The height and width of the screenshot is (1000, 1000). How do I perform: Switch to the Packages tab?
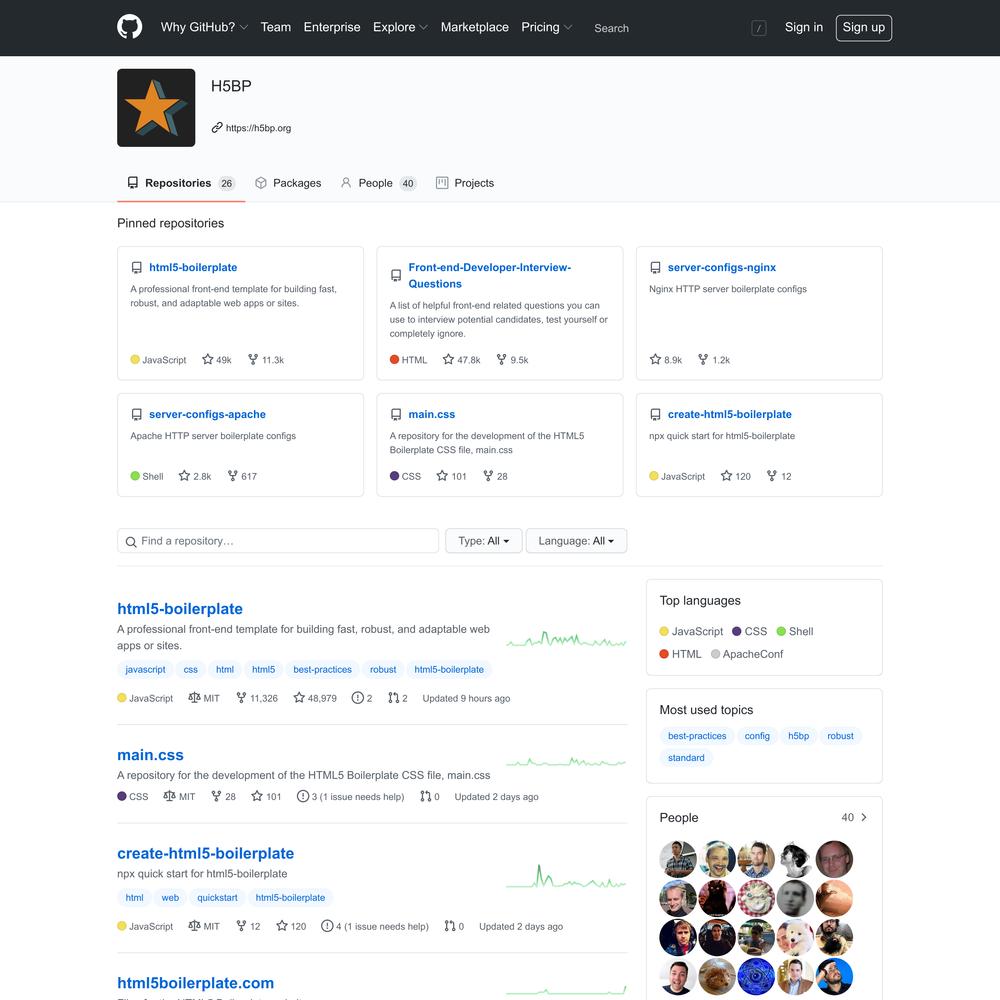coord(288,183)
